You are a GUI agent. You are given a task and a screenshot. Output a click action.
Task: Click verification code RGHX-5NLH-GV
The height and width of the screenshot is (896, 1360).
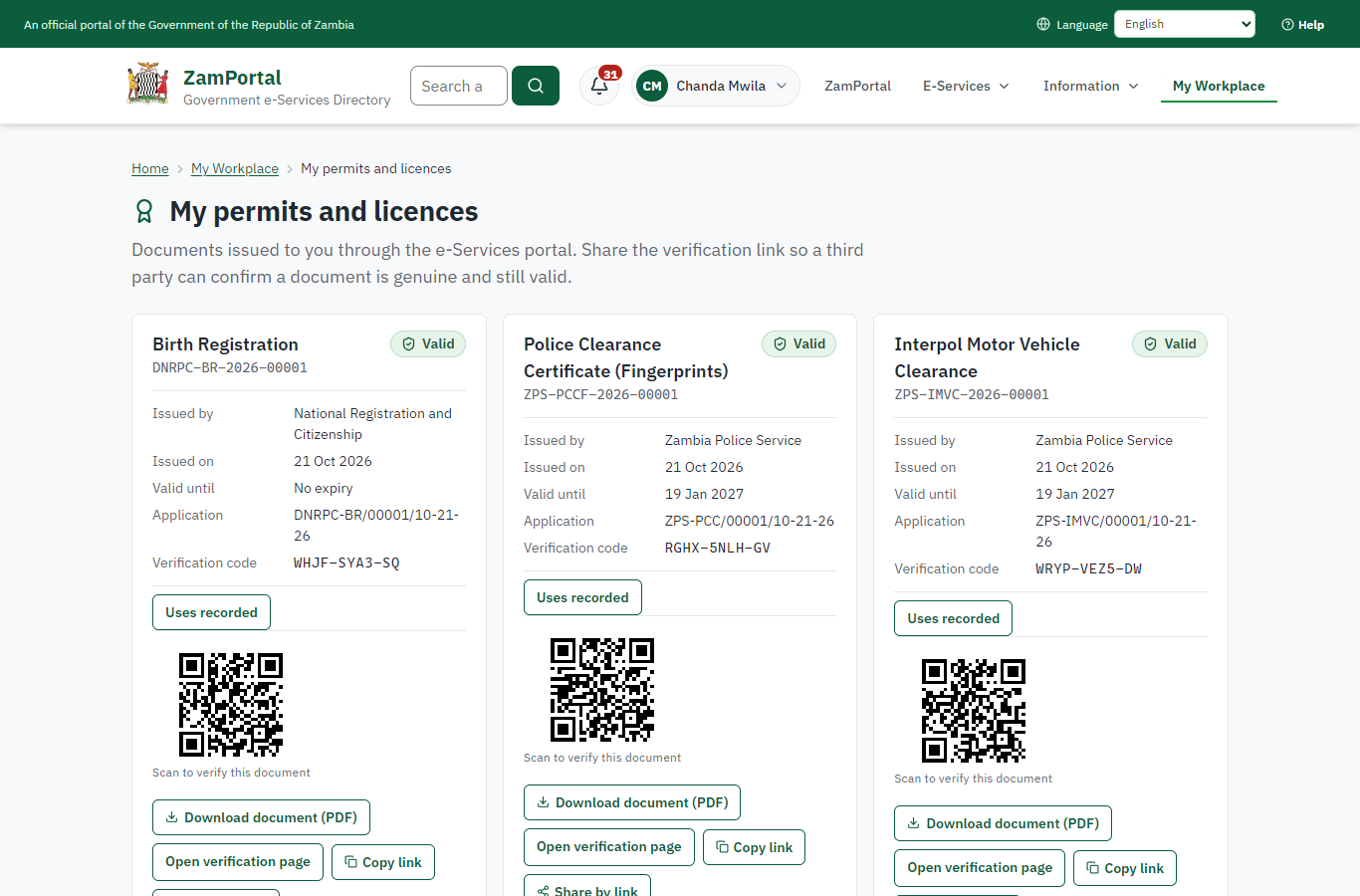[718, 548]
